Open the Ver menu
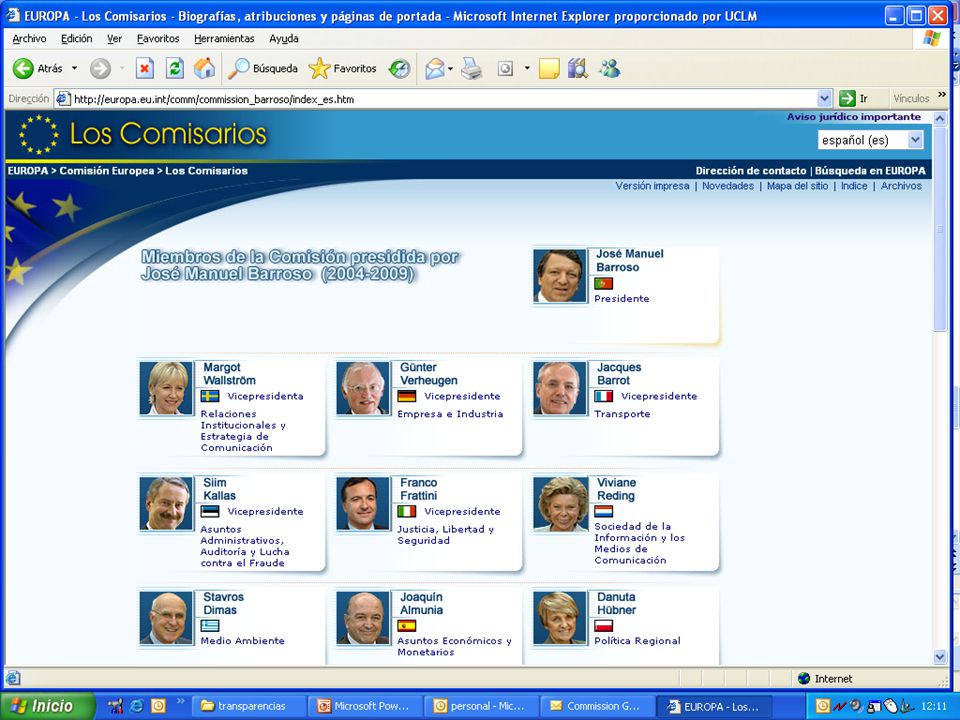Viewport: 960px width, 720px height. pos(114,39)
